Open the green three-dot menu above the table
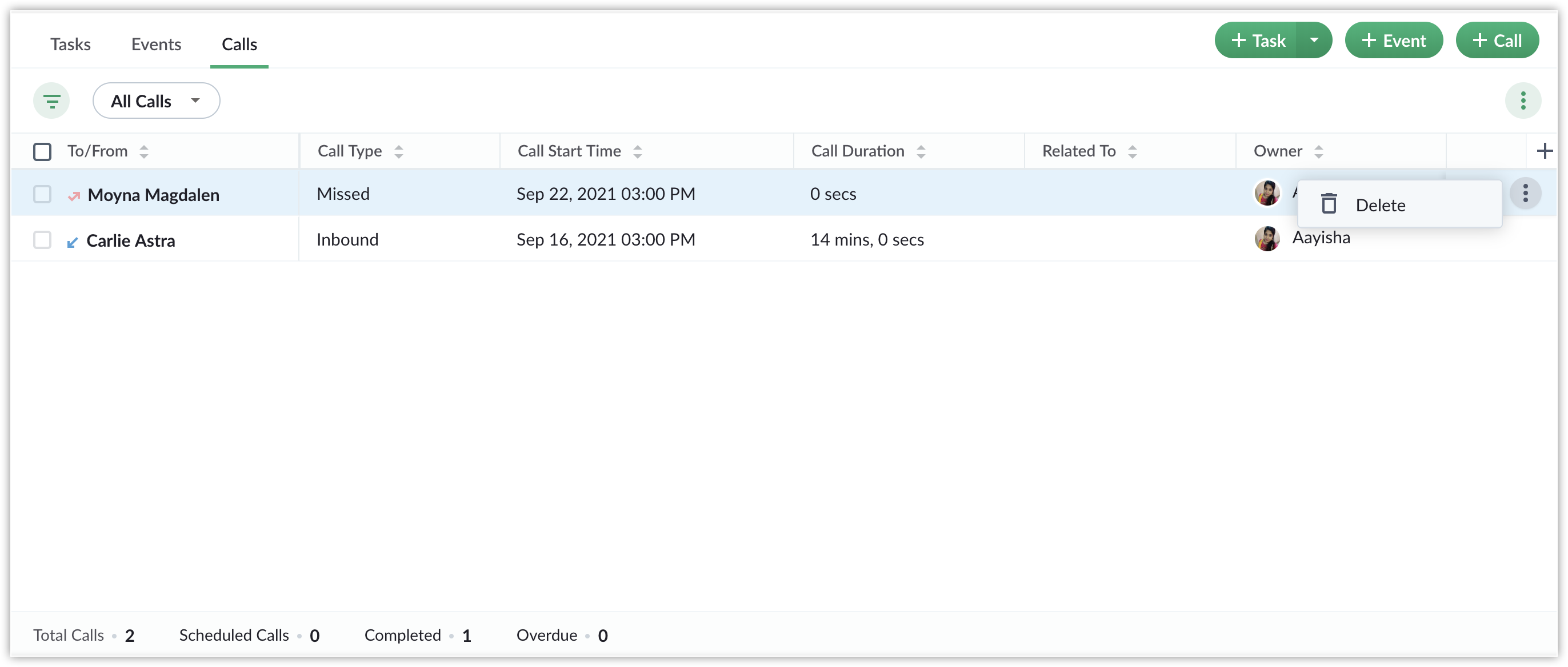 [x=1523, y=101]
